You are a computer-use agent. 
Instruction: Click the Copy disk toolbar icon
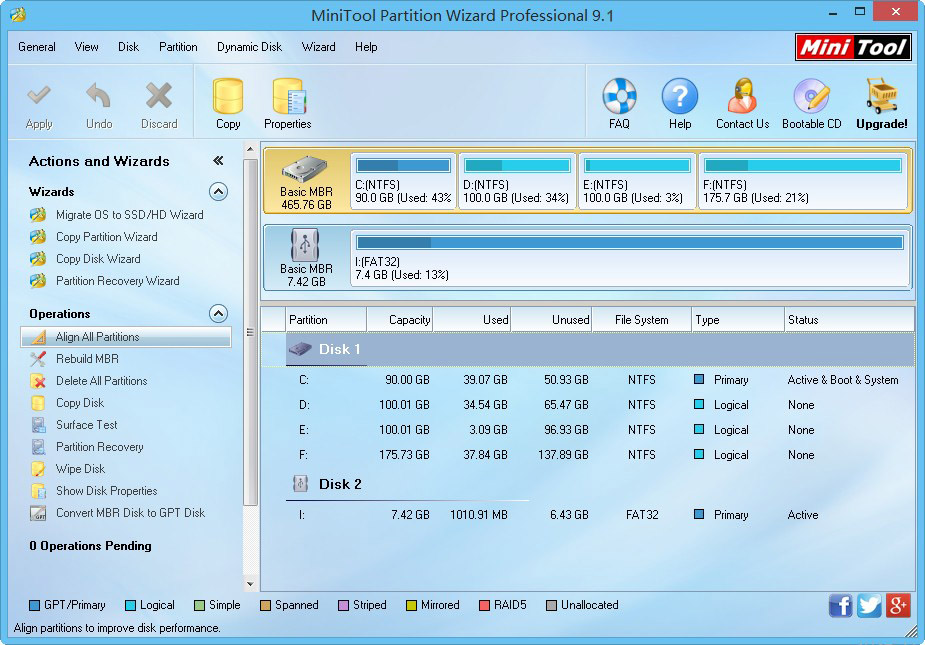pos(228,98)
